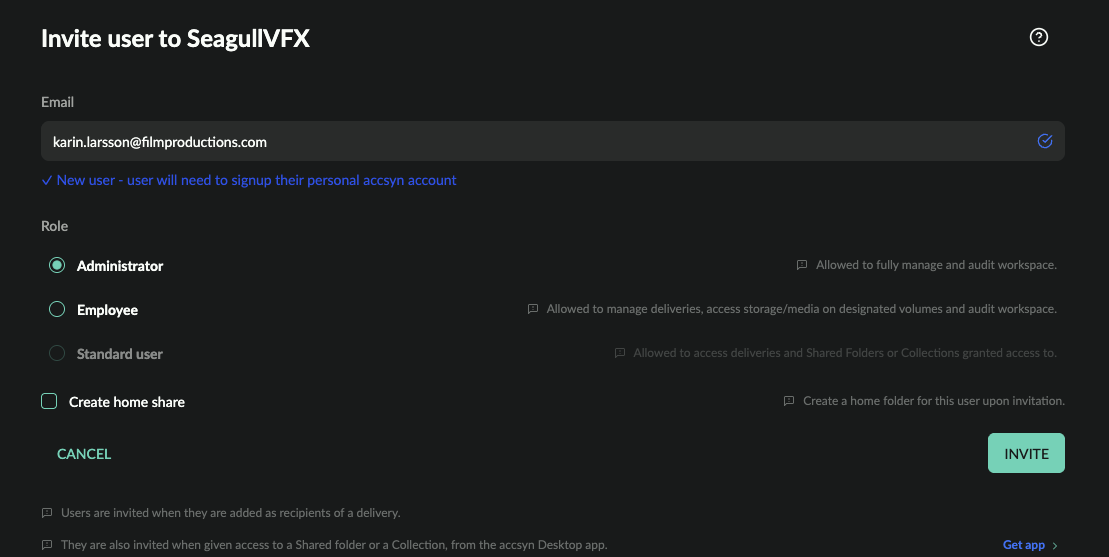Click the Administrator role info note icon
The height and width of the screenshot is (557, 1109).
(x=802, y=265)
